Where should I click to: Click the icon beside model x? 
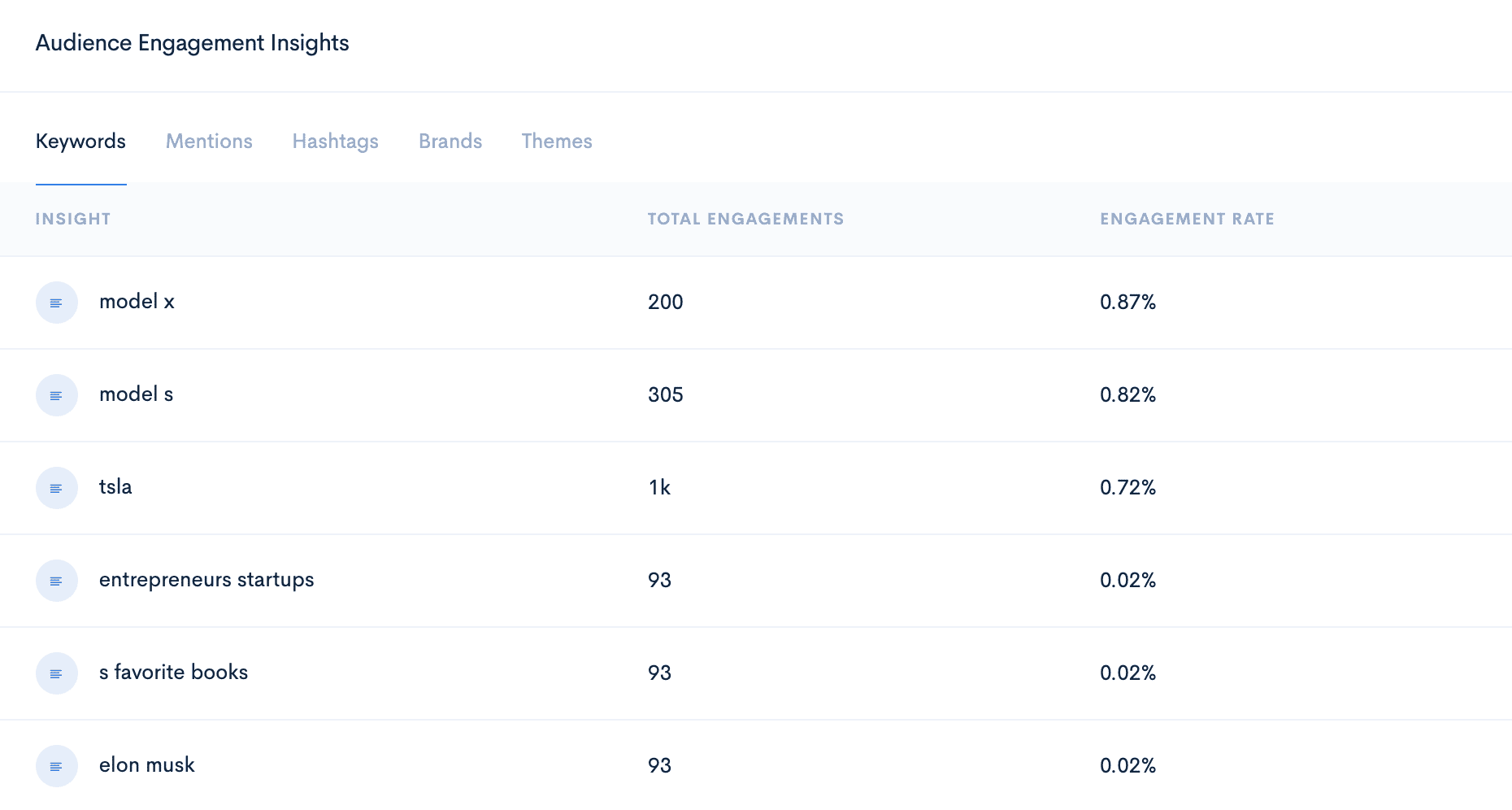(57, 303)
